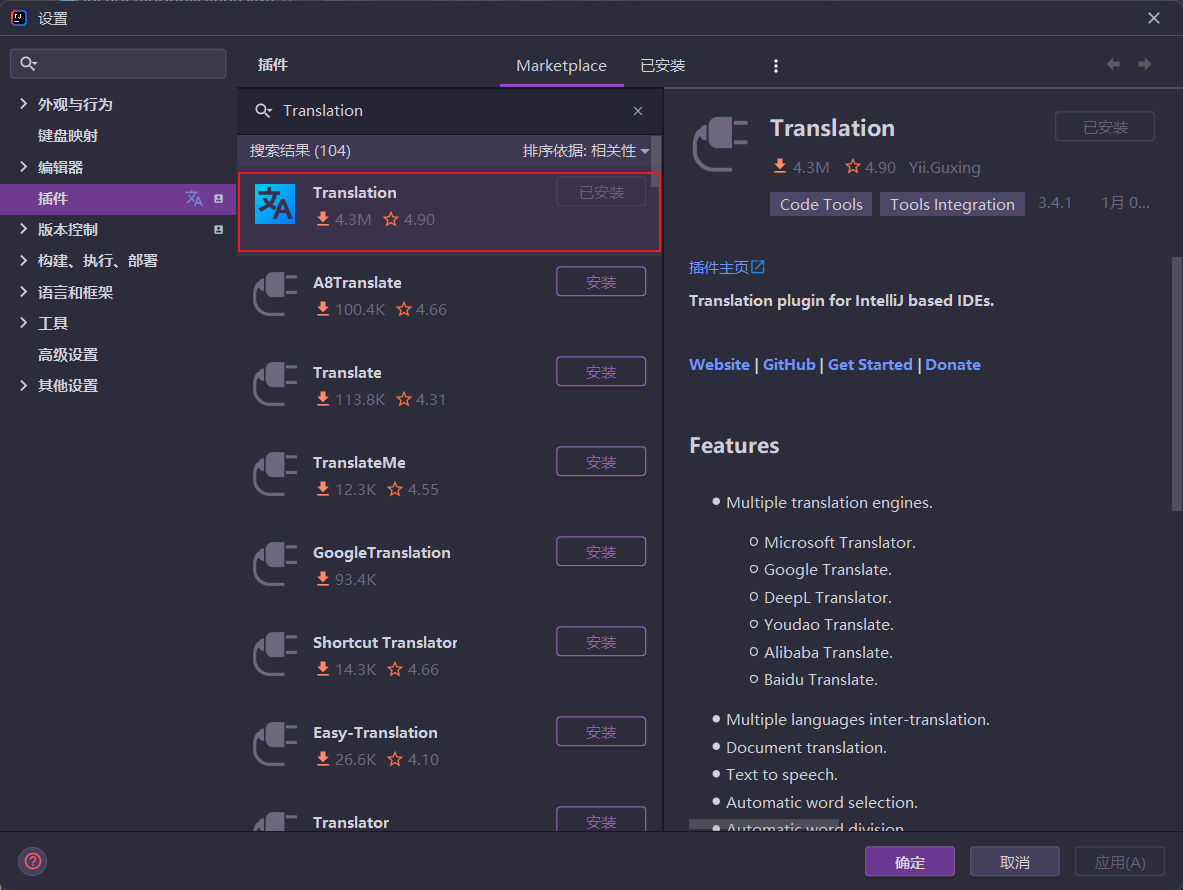Click the version number 3.4.1
Image resolution: width=1183 pixels, height=890 pixels.
coord(1055,203)
